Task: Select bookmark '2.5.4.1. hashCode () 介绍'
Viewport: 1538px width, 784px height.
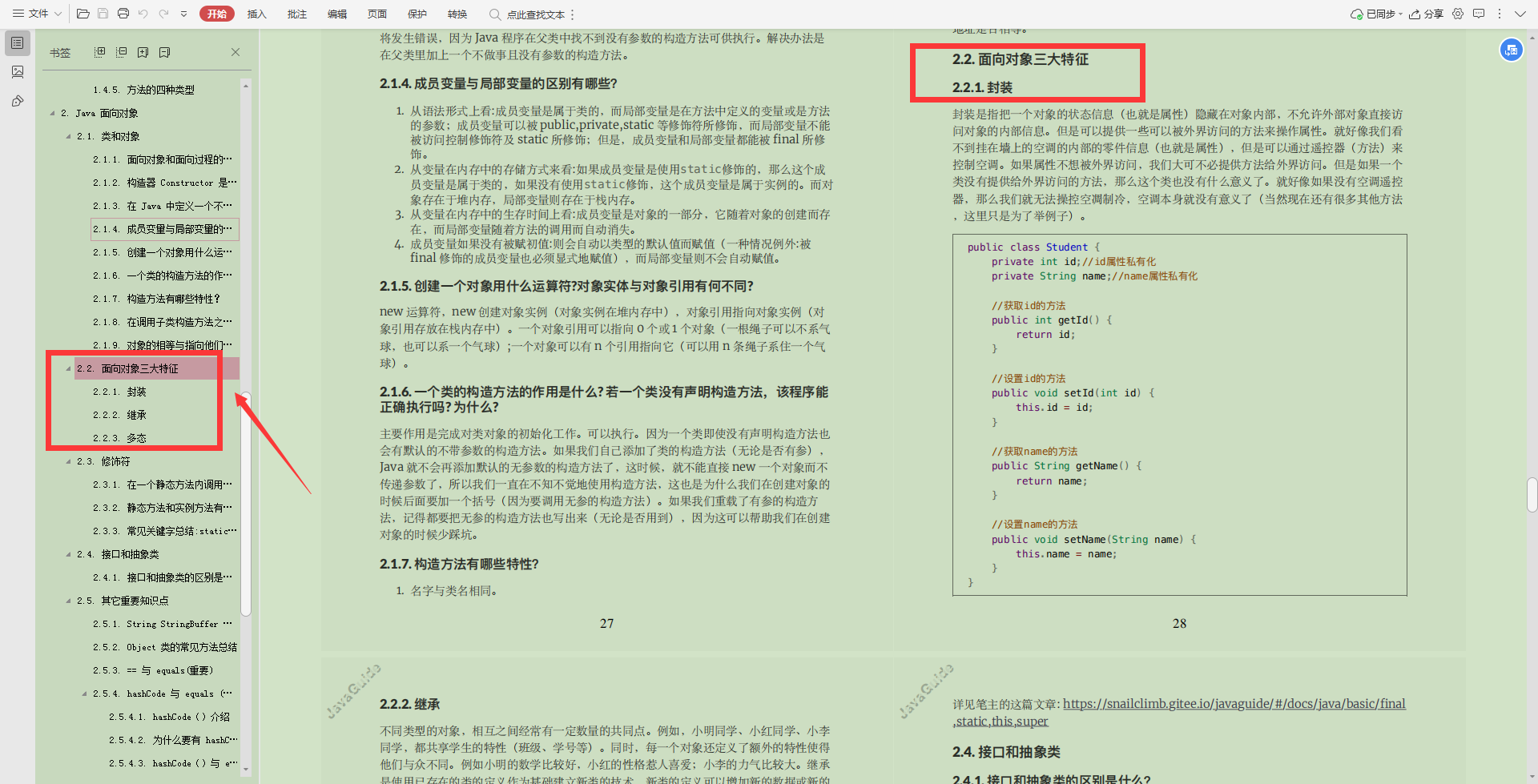Action: [x=169, y=717]
